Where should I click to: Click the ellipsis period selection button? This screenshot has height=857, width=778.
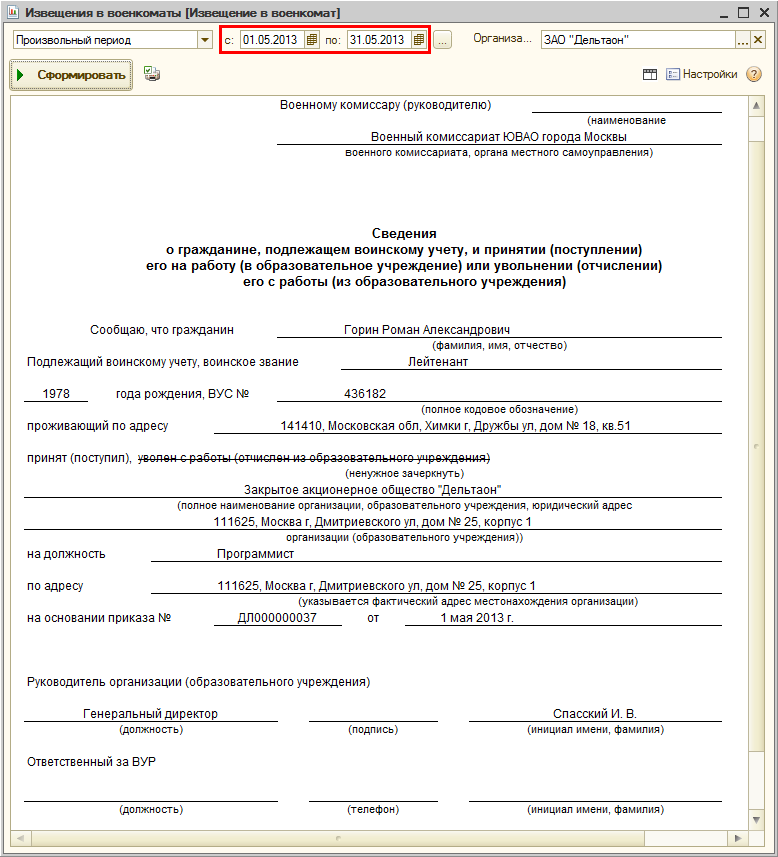pyautogui.click(x=442, y=40)
